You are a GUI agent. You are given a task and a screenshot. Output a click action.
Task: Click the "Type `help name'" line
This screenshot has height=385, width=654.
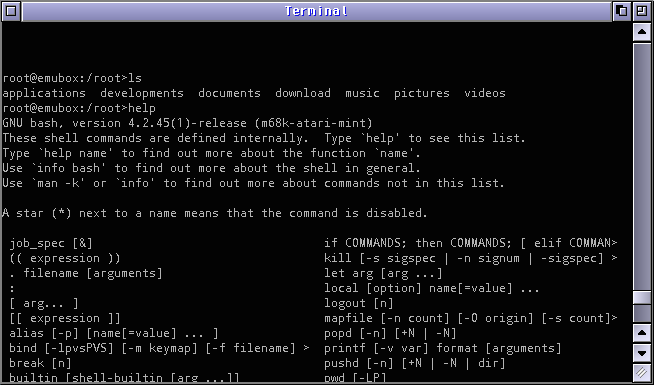pos(211,153)
